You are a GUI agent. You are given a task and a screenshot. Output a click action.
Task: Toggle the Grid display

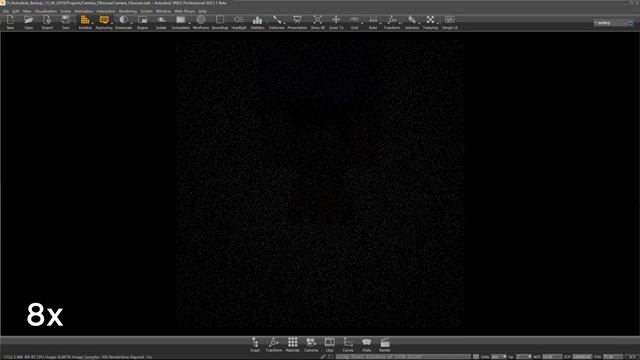pyautogui.click(x=354, y=22)
